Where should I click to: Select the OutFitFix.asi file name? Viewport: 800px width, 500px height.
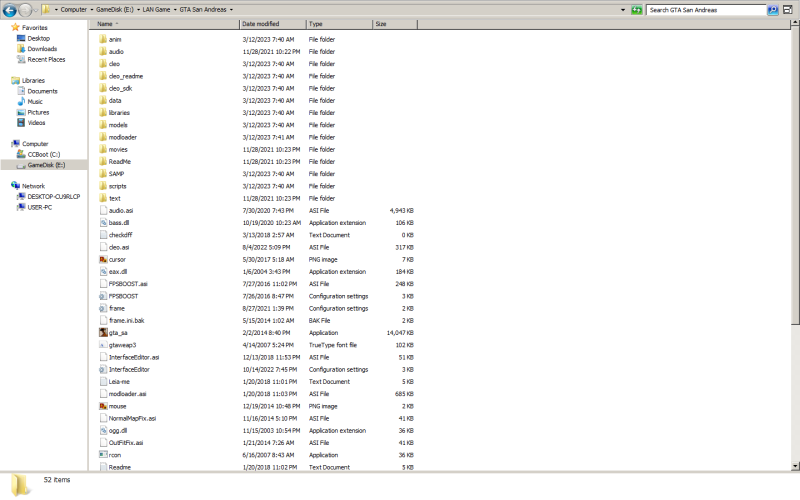[126, 443]
